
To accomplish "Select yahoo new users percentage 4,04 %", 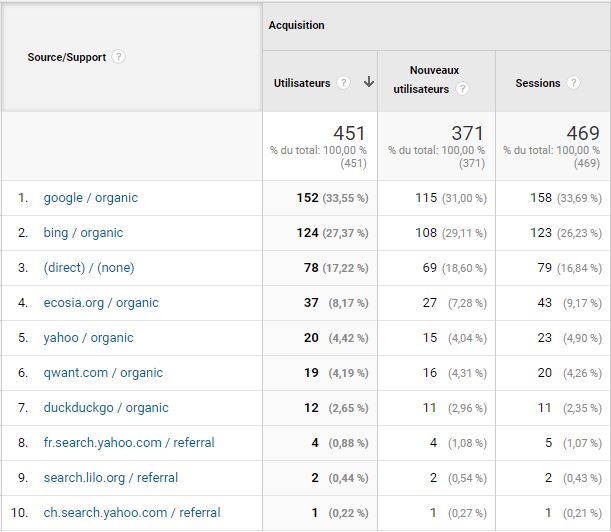I will (x=467, y=338).
